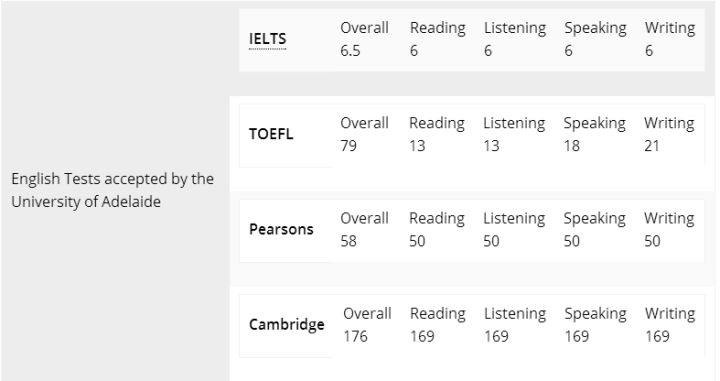This screenshot has width=720, height=381.
Task: Click the IELTS underlined abbreviation
Action: click(267, 39)
